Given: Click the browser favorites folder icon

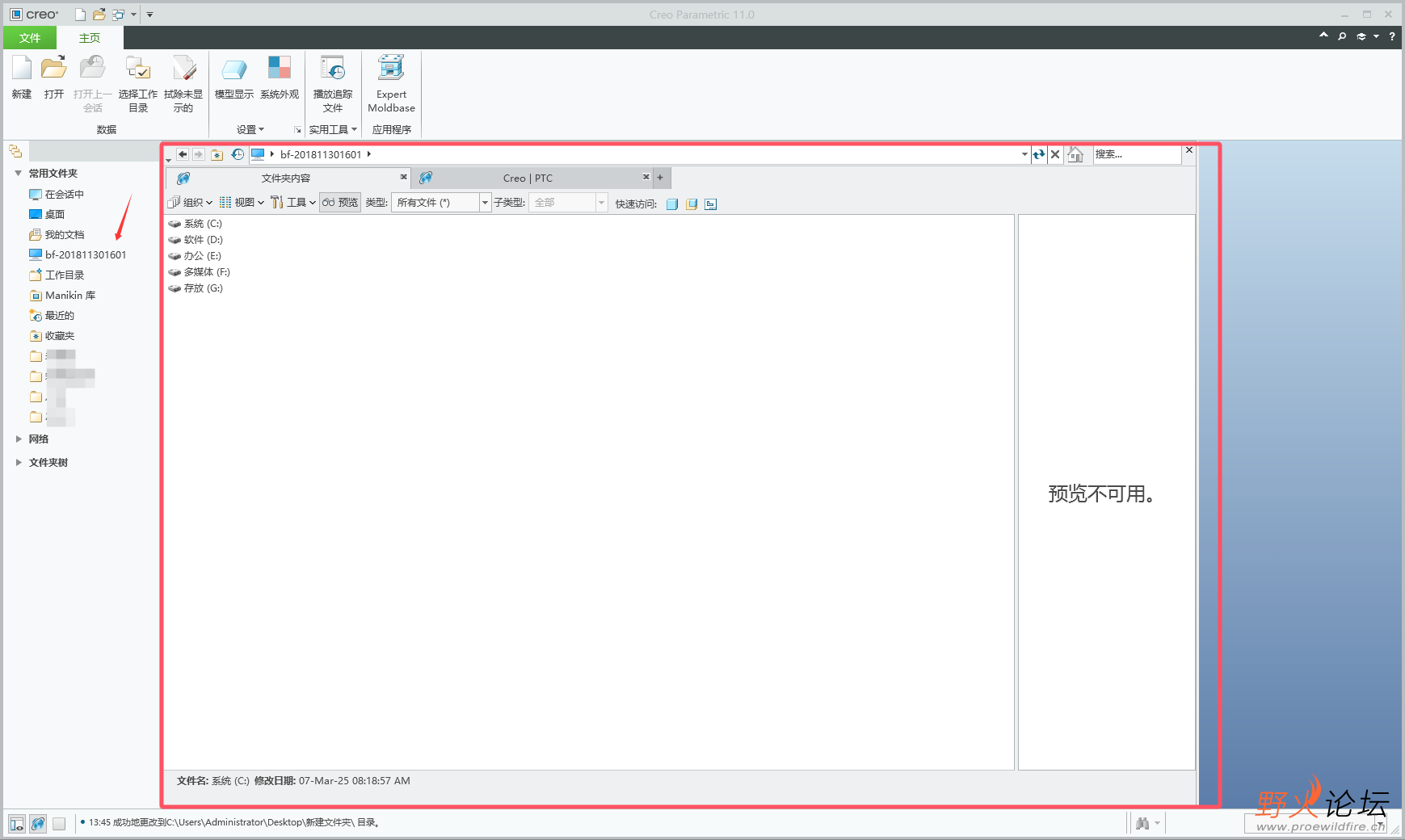Looking at the screenshot, I should click(x=217, y=154).
